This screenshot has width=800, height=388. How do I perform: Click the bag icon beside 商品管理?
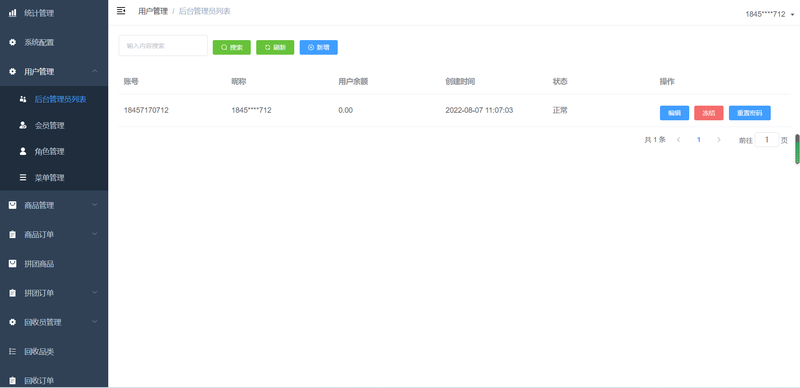(x=13, y=205)
